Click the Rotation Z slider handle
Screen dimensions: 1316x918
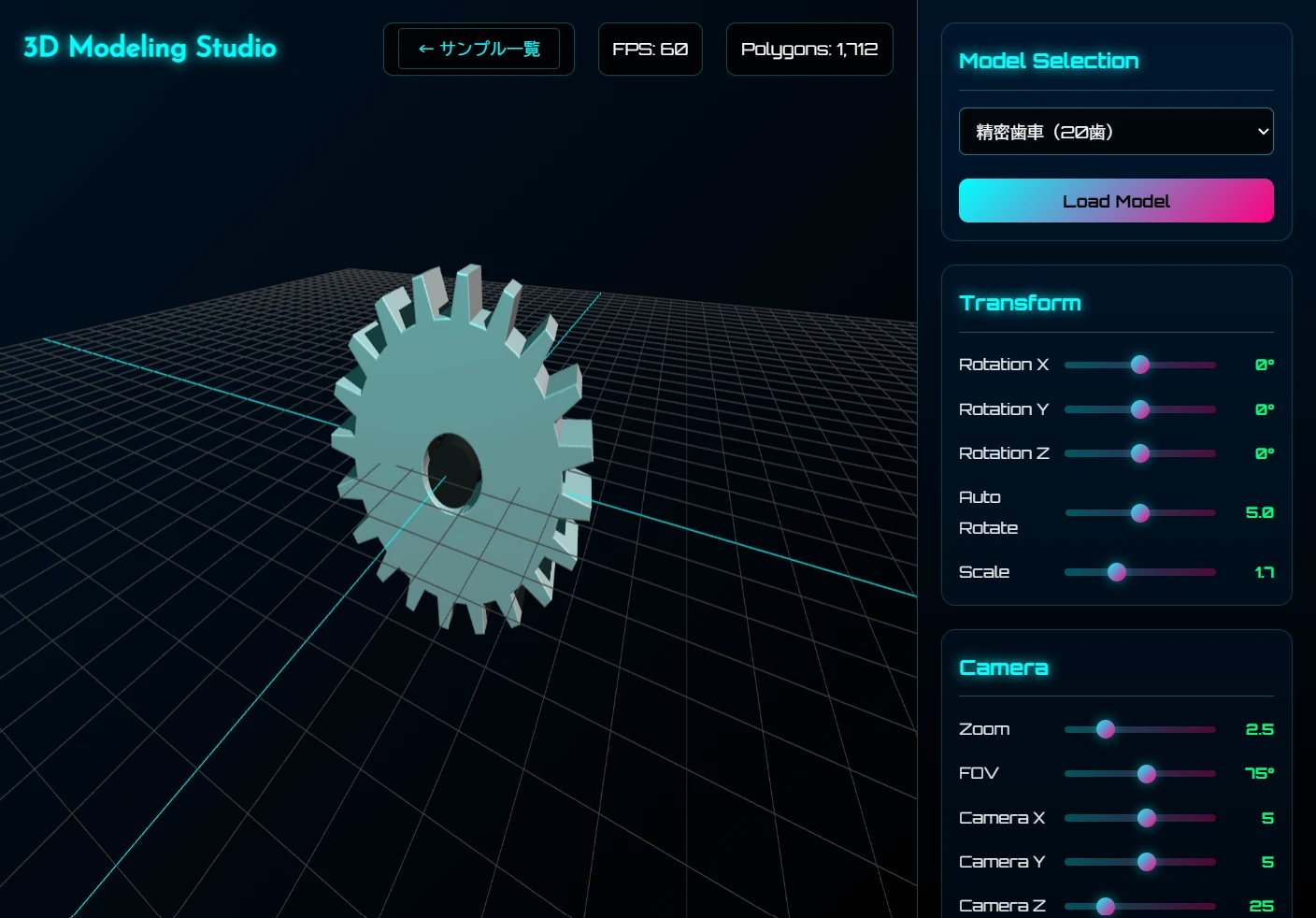tap(1140, 453)
